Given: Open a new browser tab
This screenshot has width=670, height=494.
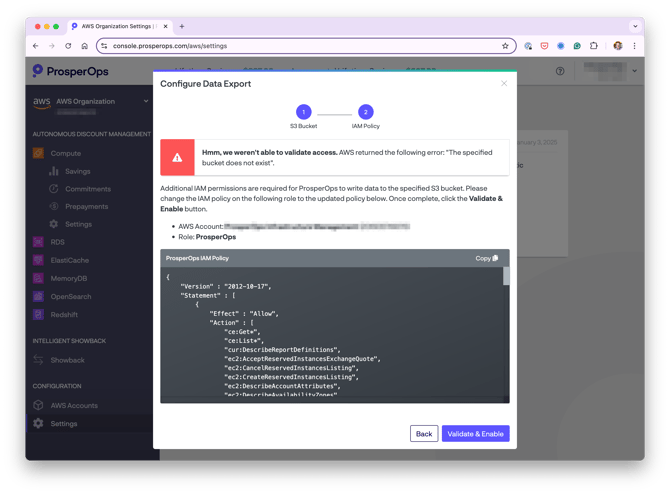Looking at the screenshot, I should 182,26.
